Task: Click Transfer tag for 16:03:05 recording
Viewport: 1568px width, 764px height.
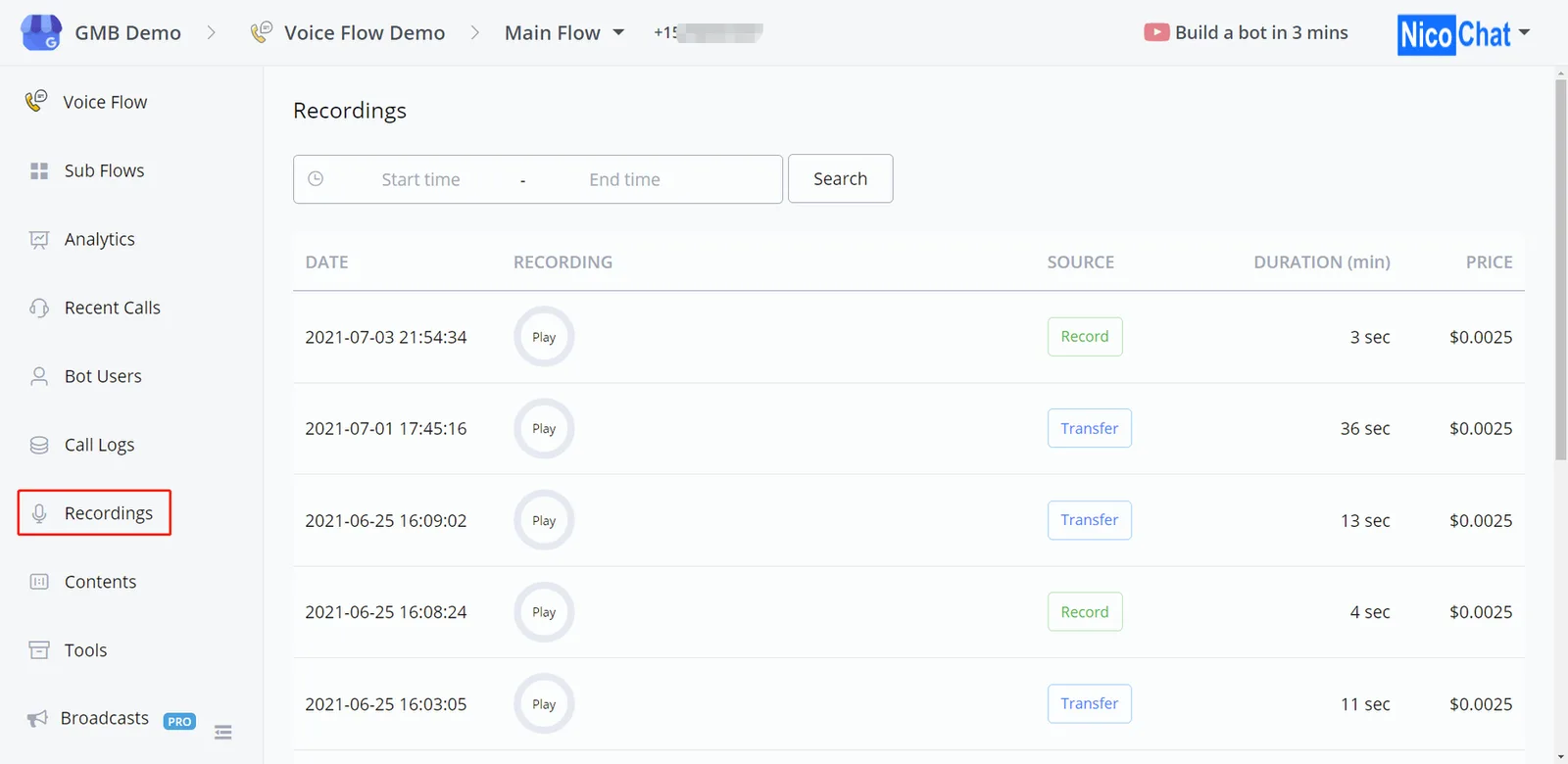Action: tap(1090, 703)
